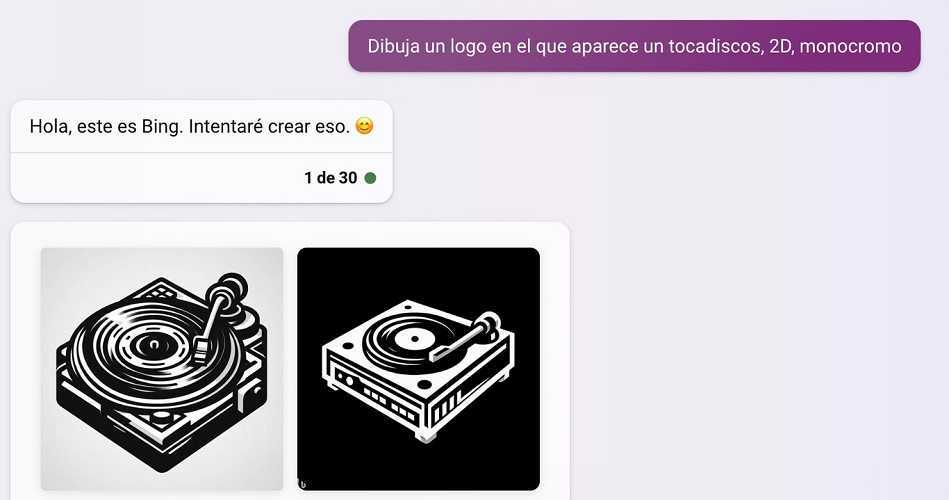This screenshot has height=500, width=949.
Task: Click the purple user prompt bubble
Action: click(x=634, y=46)
